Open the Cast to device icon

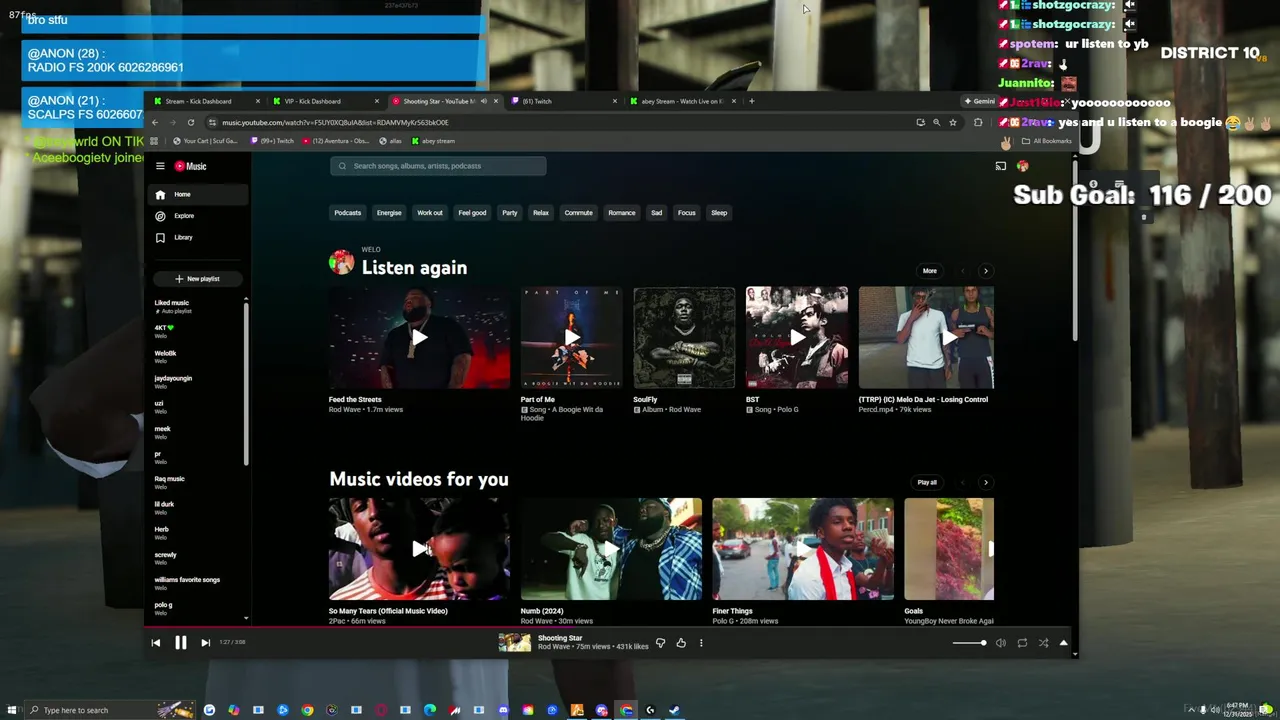pos(1000,166)
